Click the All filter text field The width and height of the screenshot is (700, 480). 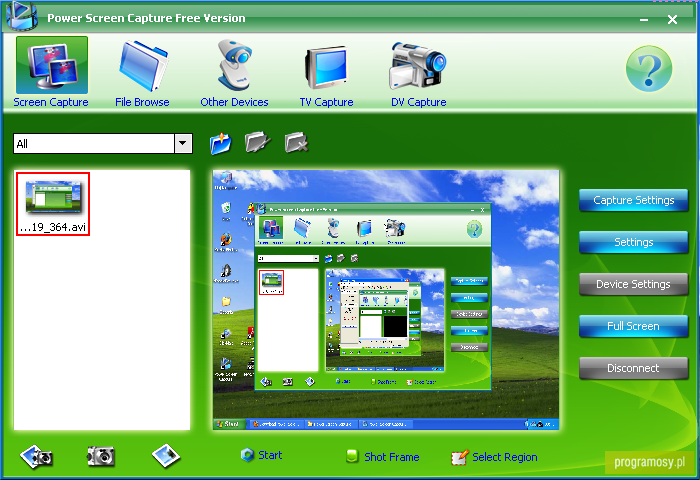coord(94,144)
